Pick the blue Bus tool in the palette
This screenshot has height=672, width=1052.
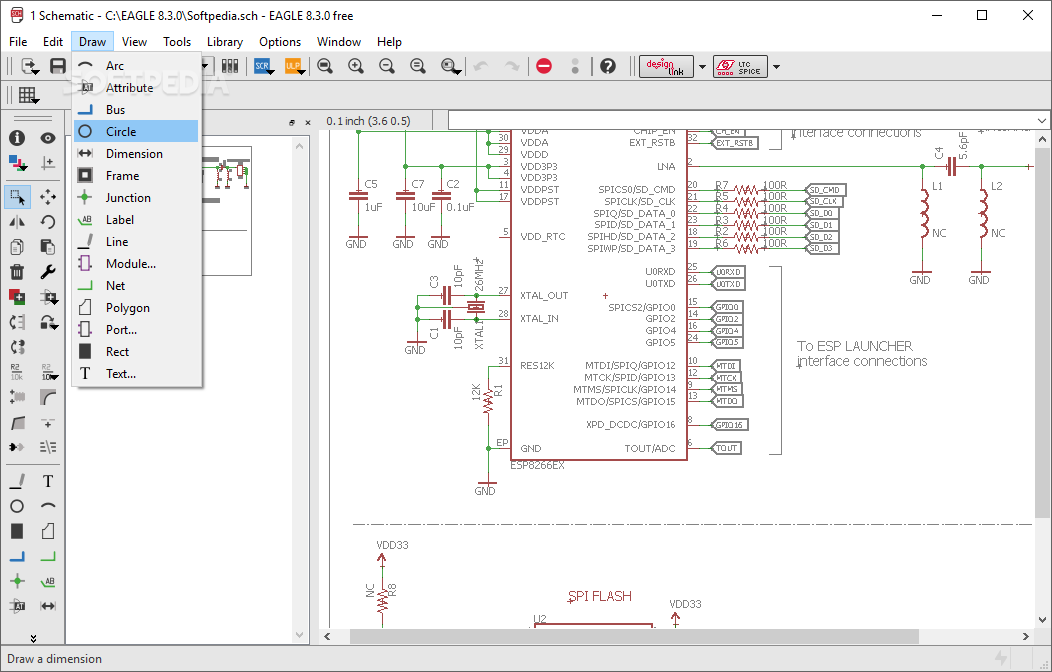[17, 556]
